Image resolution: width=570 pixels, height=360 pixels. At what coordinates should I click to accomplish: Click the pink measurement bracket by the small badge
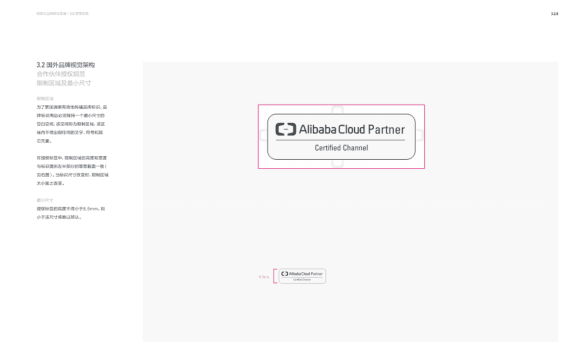[x=275, y=276]
